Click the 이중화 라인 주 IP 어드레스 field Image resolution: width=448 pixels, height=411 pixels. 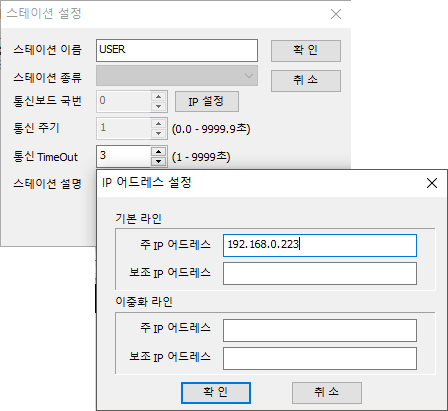[320, 330]
